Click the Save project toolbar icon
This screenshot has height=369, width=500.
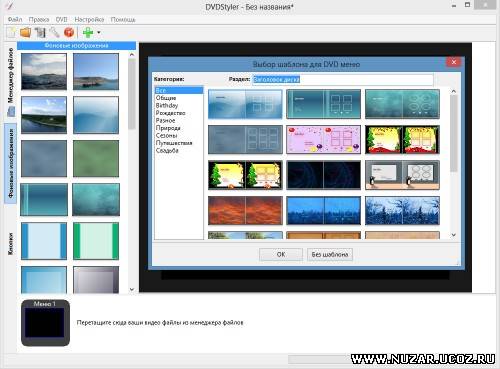pyautogui.click(x=40, y=32)
